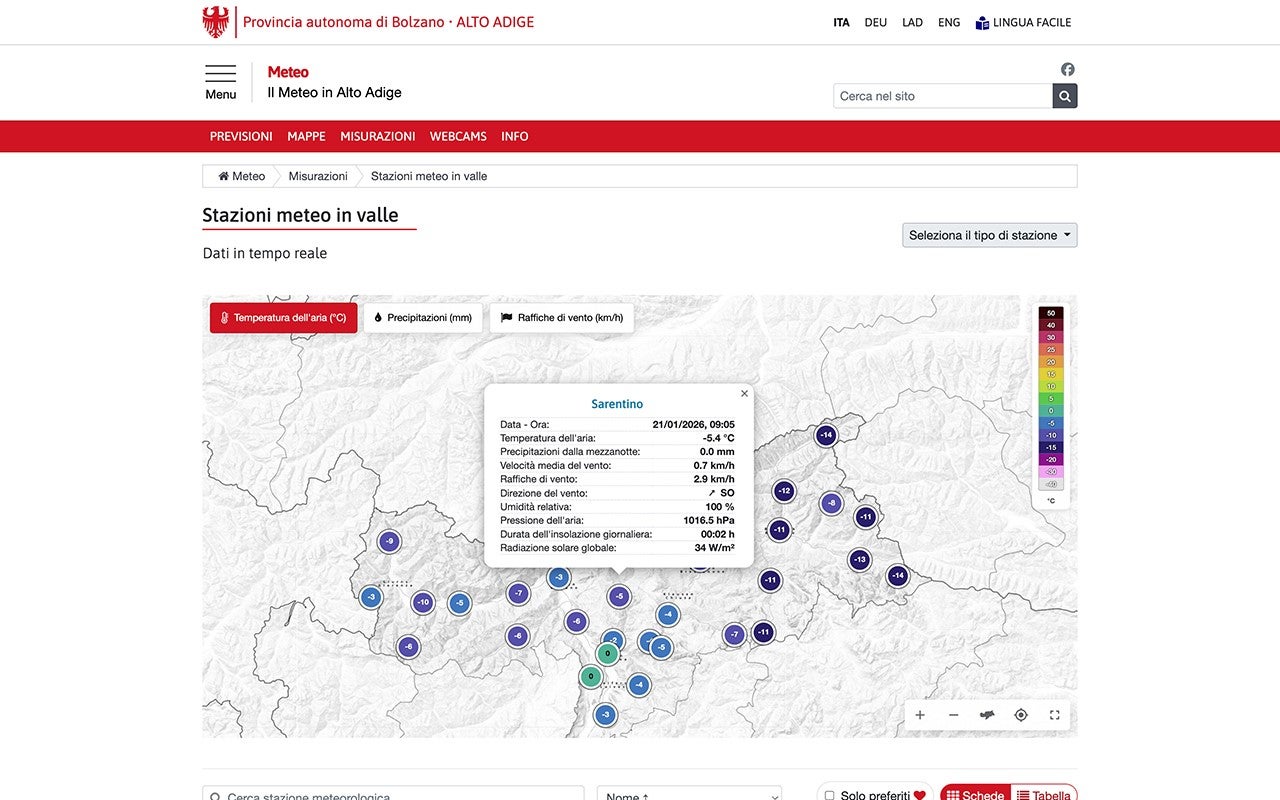Viewport: 1280px width, 800px height.
Task: Close the Sarentino station popup
Action: coord(744,394)
